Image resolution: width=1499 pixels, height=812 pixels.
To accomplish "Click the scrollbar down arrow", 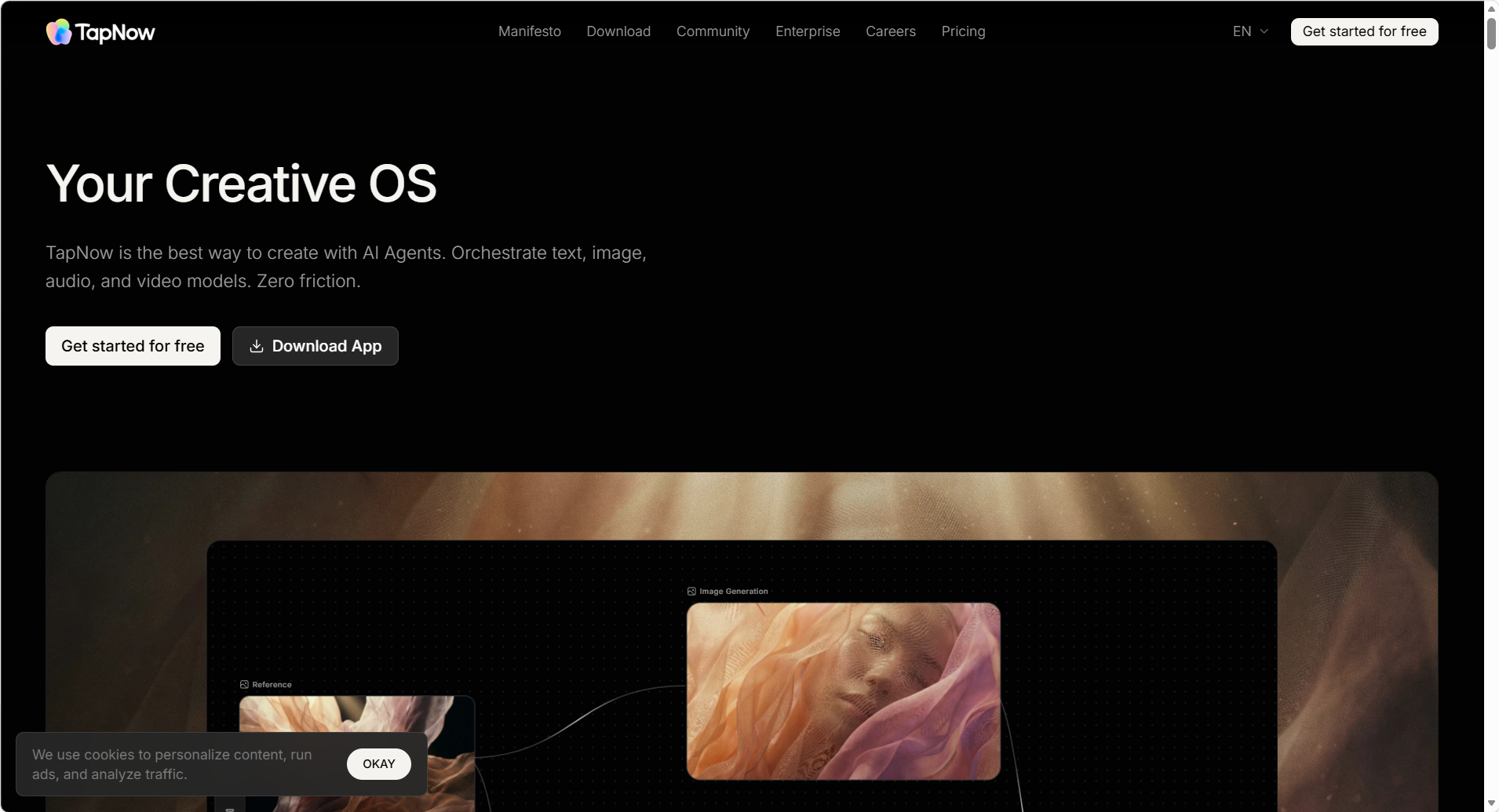I will 1491,804.
